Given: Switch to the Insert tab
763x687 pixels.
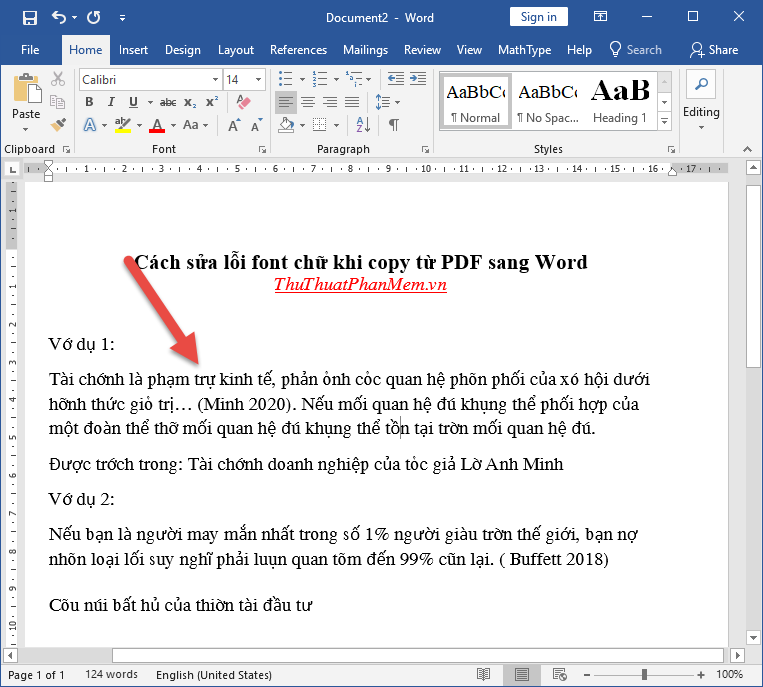Looking at the screenshot, I should [x=133, y=50].
